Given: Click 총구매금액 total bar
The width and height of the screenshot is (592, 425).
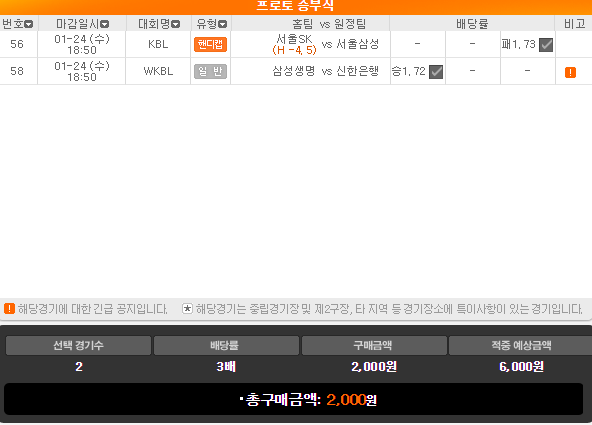Looking at the screenshot, I should (x=294, y=399).
